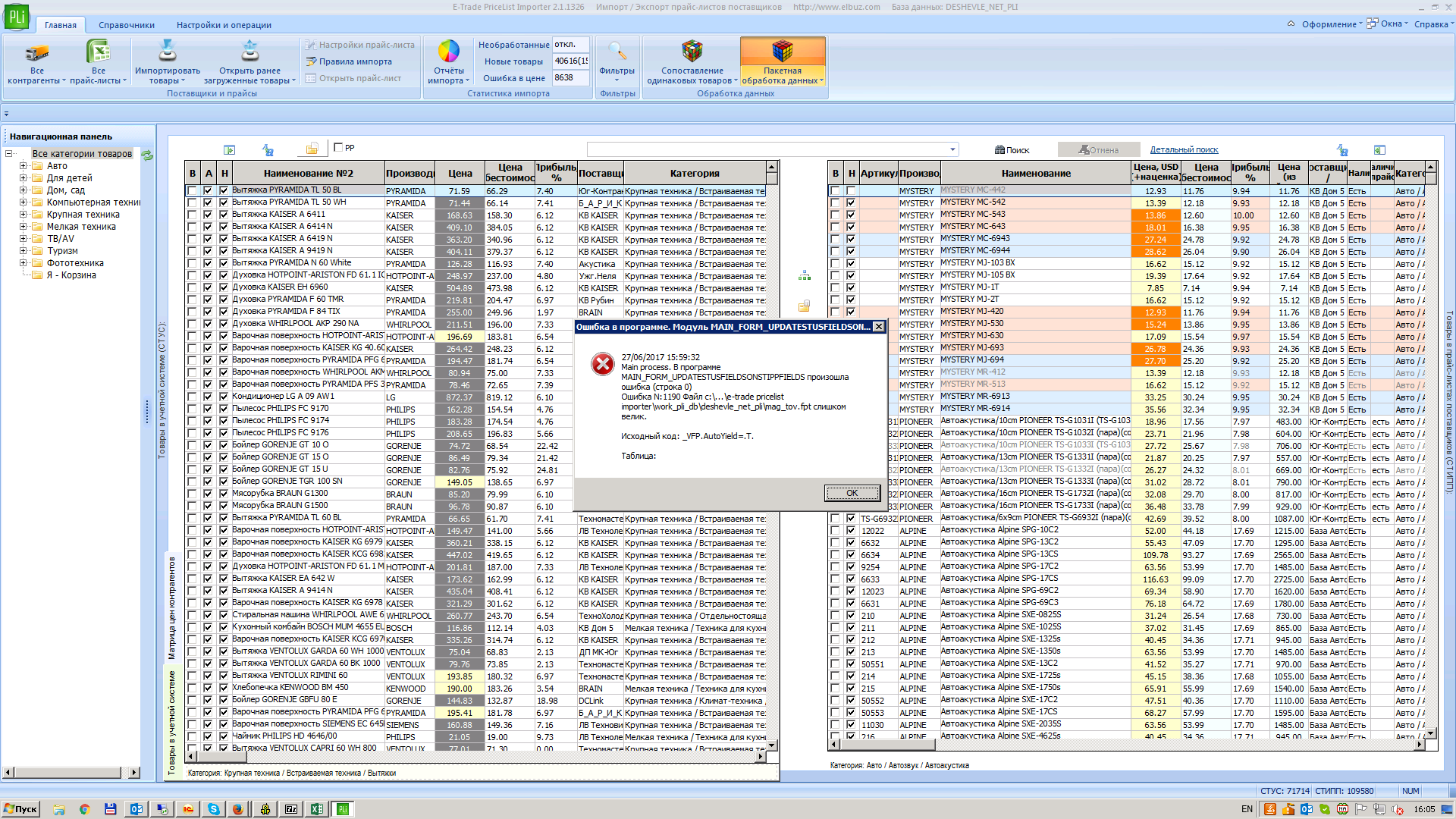This screenshot has width=1456, height=819.
Task: Toggle A checkbox for Вытяжка KAISER A 6411
Action: coord(208,215)
